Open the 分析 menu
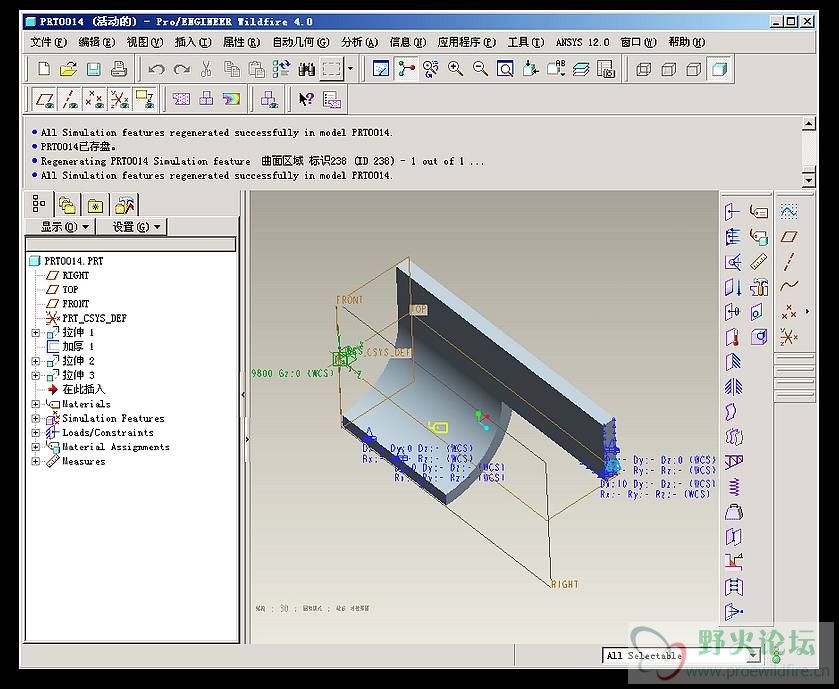The image size is (839, 689). click(x=359, y=42)
